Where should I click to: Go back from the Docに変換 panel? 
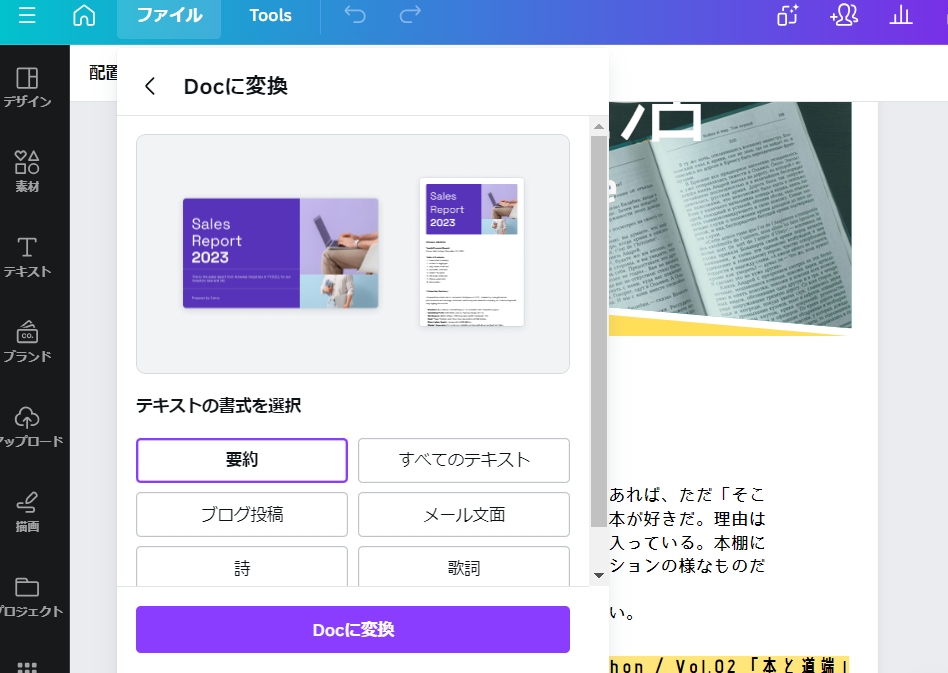[150, 86]
